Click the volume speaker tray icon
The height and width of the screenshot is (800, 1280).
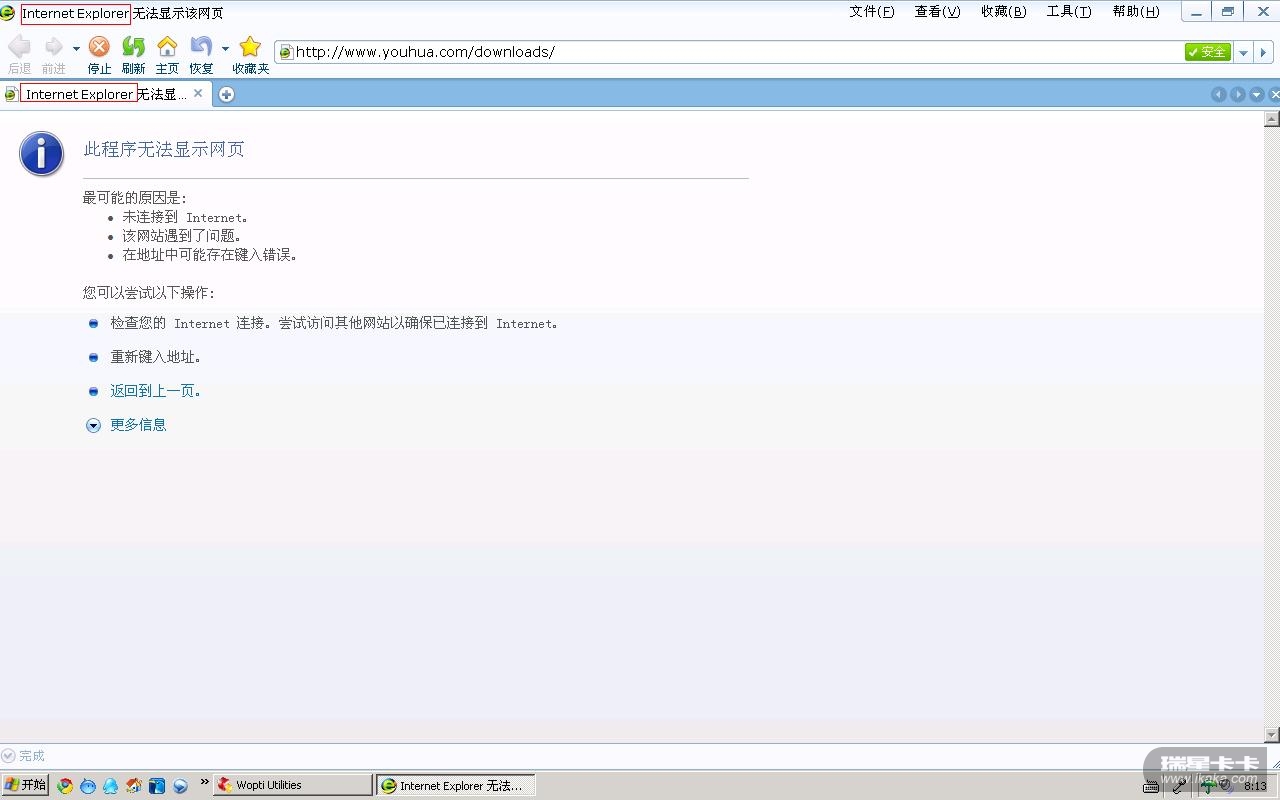tap(1225, 786)
